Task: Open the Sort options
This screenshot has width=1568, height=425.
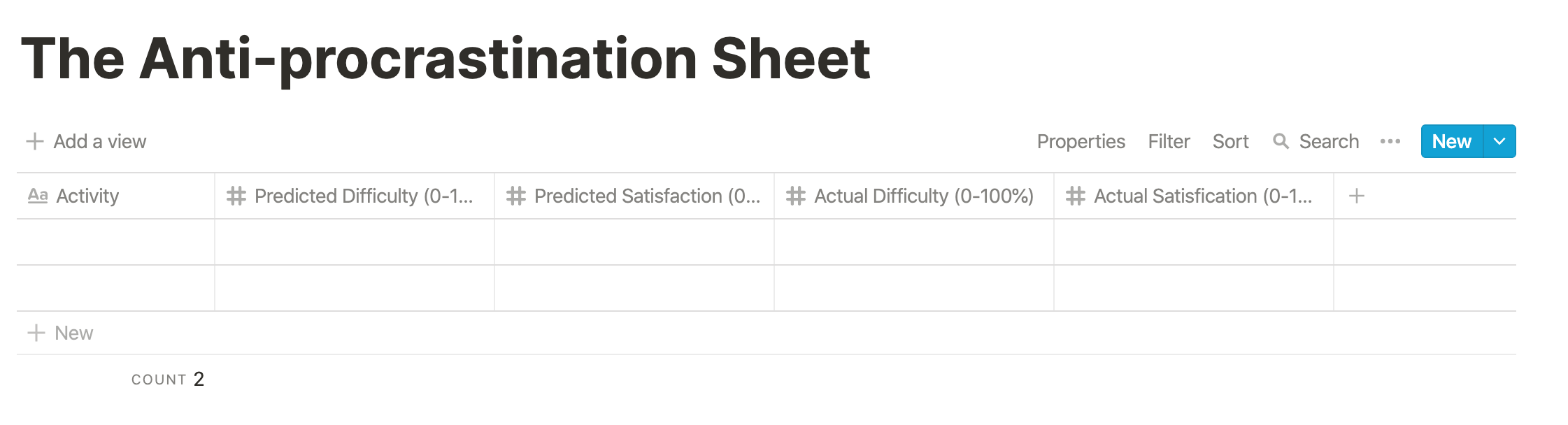Action: coord(1230,142)
